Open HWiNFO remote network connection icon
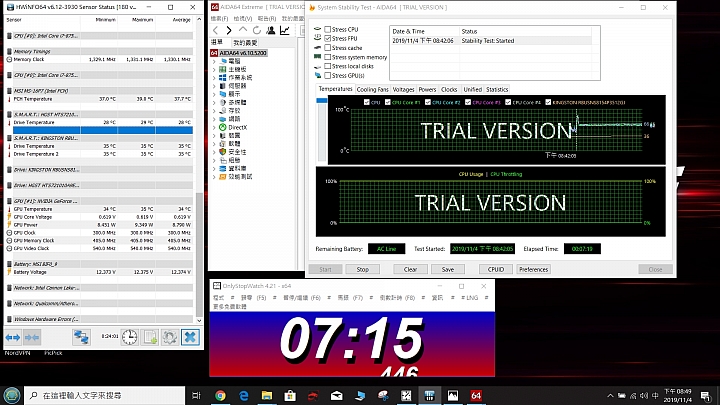The image size is (720, 405). click(x=81, y=338)
